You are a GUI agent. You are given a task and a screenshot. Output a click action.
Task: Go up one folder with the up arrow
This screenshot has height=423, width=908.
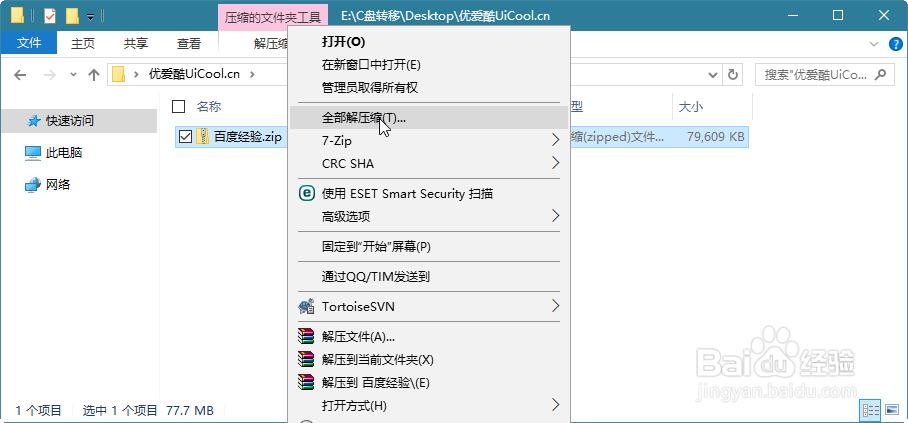point(94,74)
